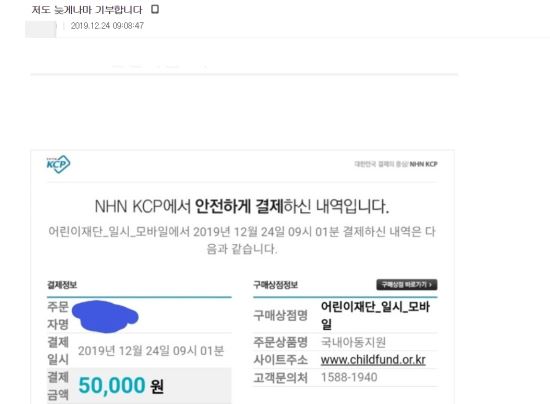Click the store name 어린이재단_일시_모바일 in the table
This screenshot has width=550, height=404.
(x=375, y=315)
